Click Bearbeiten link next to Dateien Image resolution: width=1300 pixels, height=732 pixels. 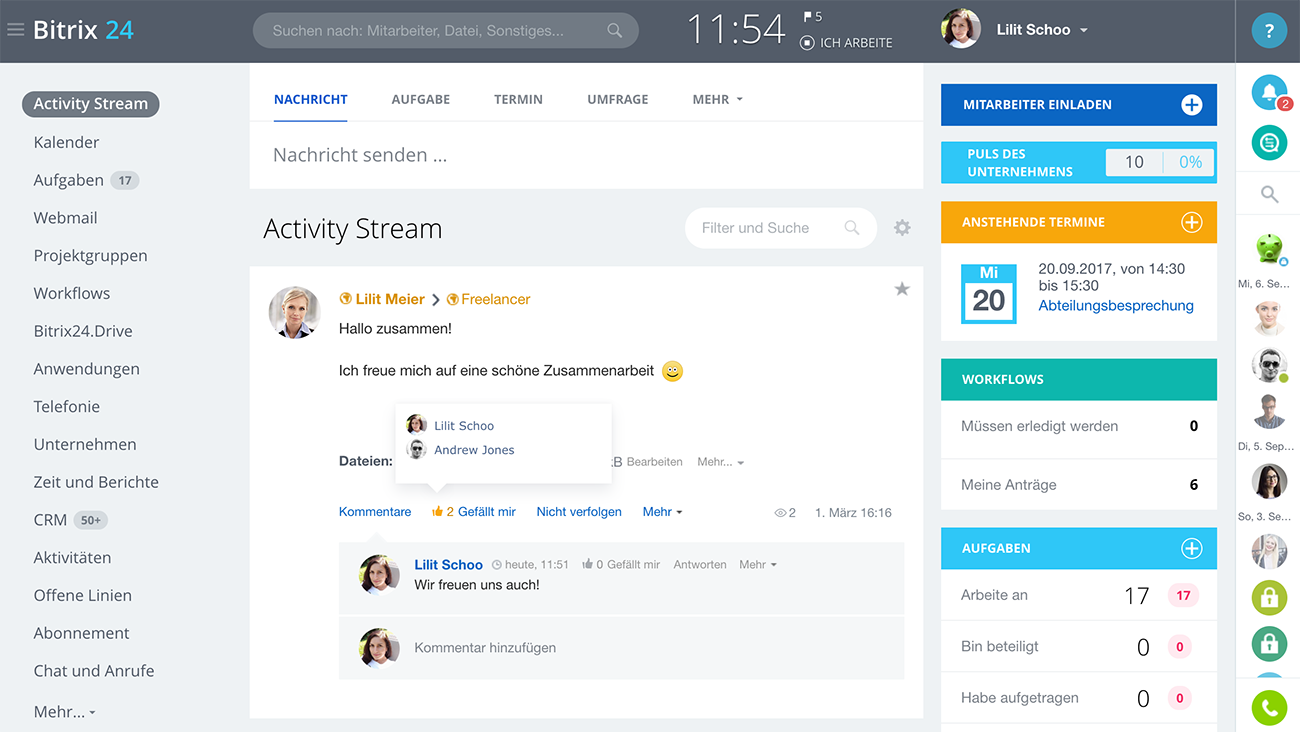point(654,462)
